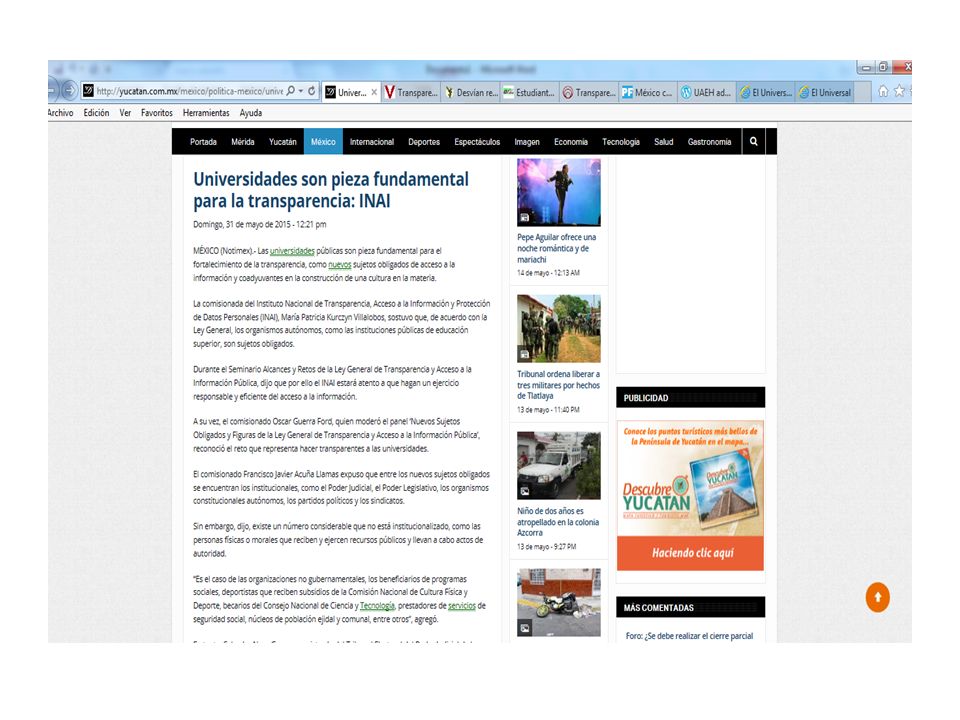Open the fallen motorcycle photo thumbnail
Viewport: 960px width, 720px height.
559,602
